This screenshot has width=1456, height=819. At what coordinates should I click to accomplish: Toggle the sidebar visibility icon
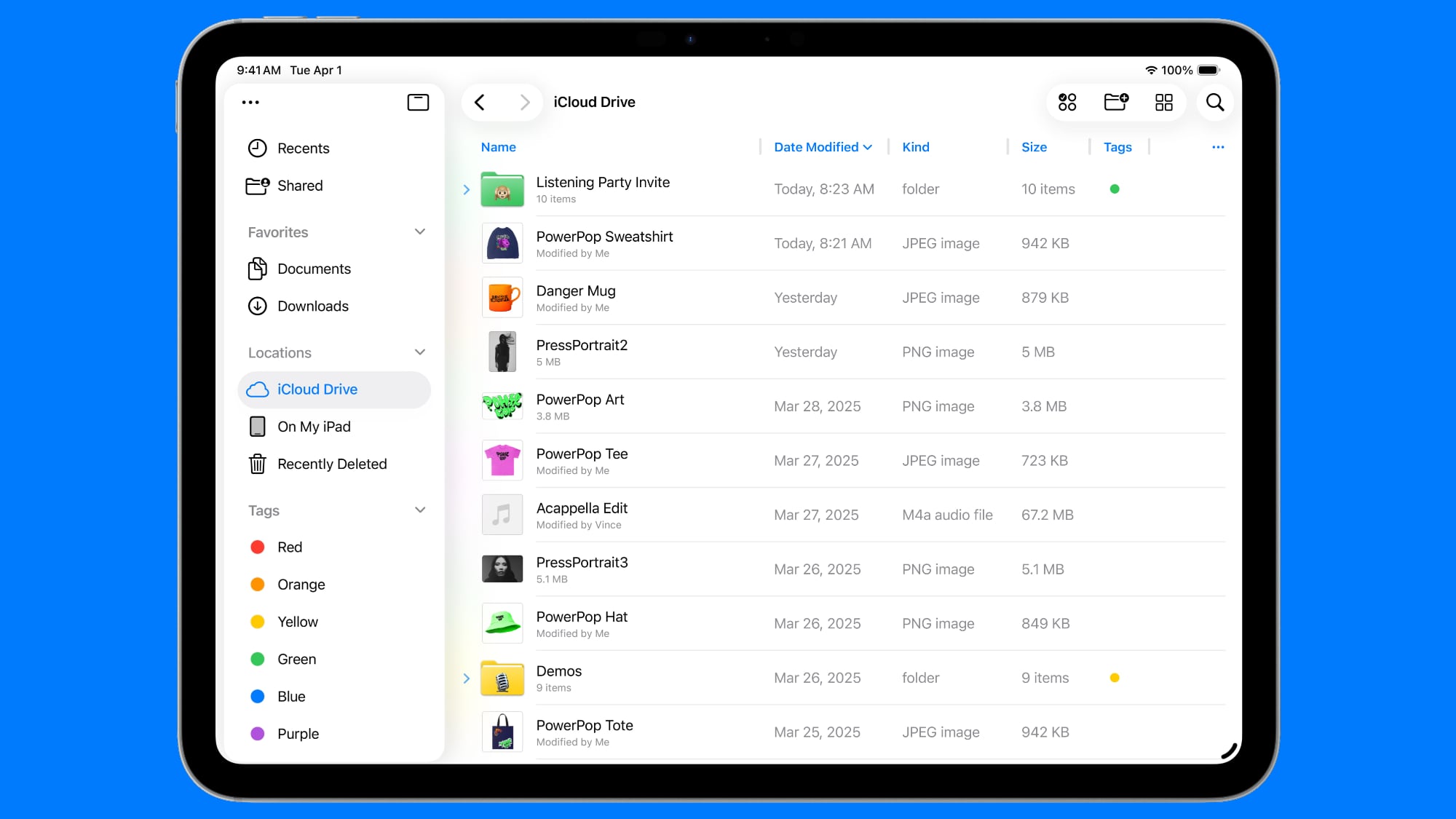[418, 103]
